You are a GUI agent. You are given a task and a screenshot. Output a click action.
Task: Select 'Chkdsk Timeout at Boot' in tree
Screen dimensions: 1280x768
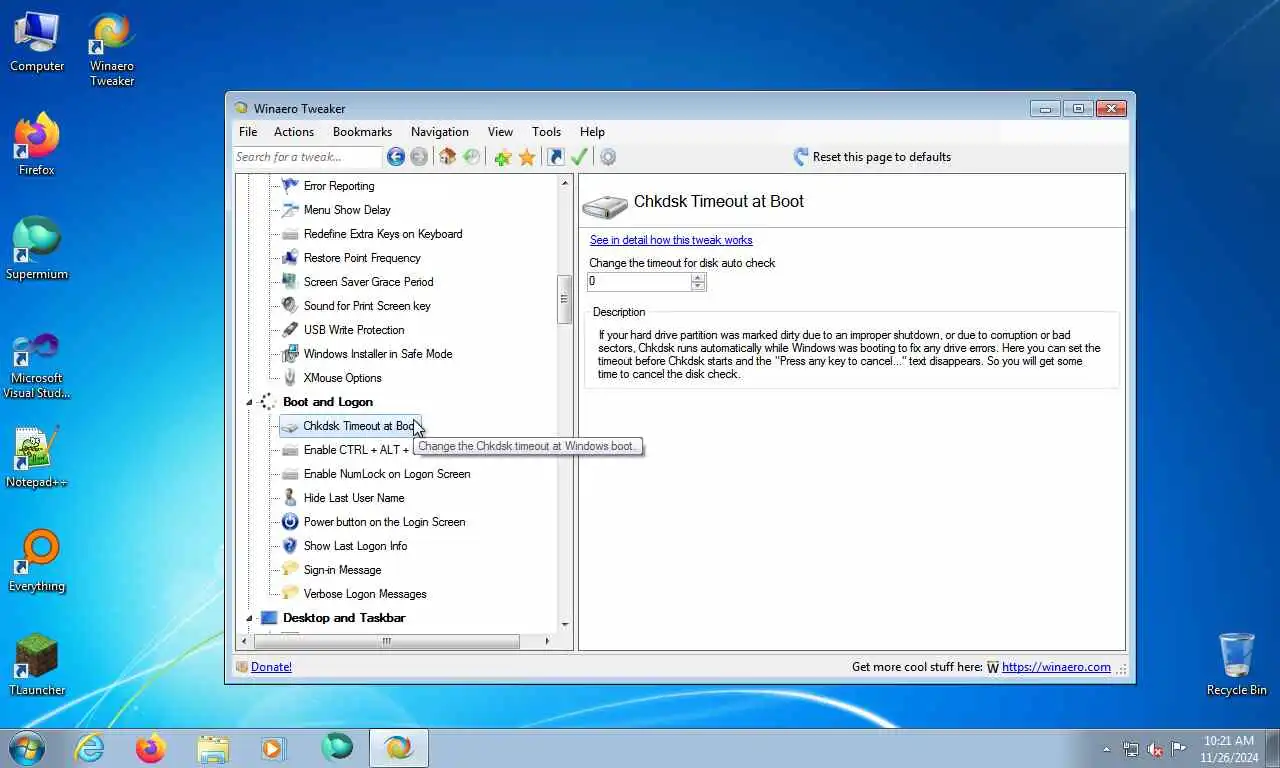350,426
